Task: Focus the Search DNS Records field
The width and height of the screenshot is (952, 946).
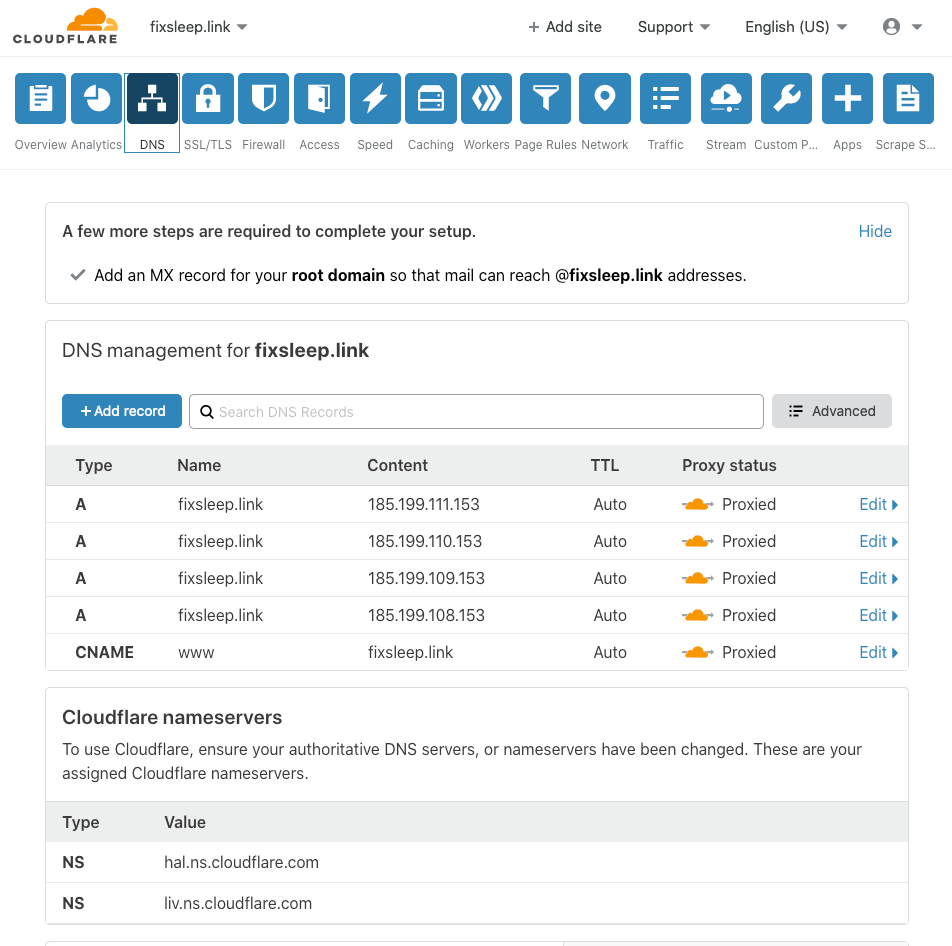Action: [476, 412]
